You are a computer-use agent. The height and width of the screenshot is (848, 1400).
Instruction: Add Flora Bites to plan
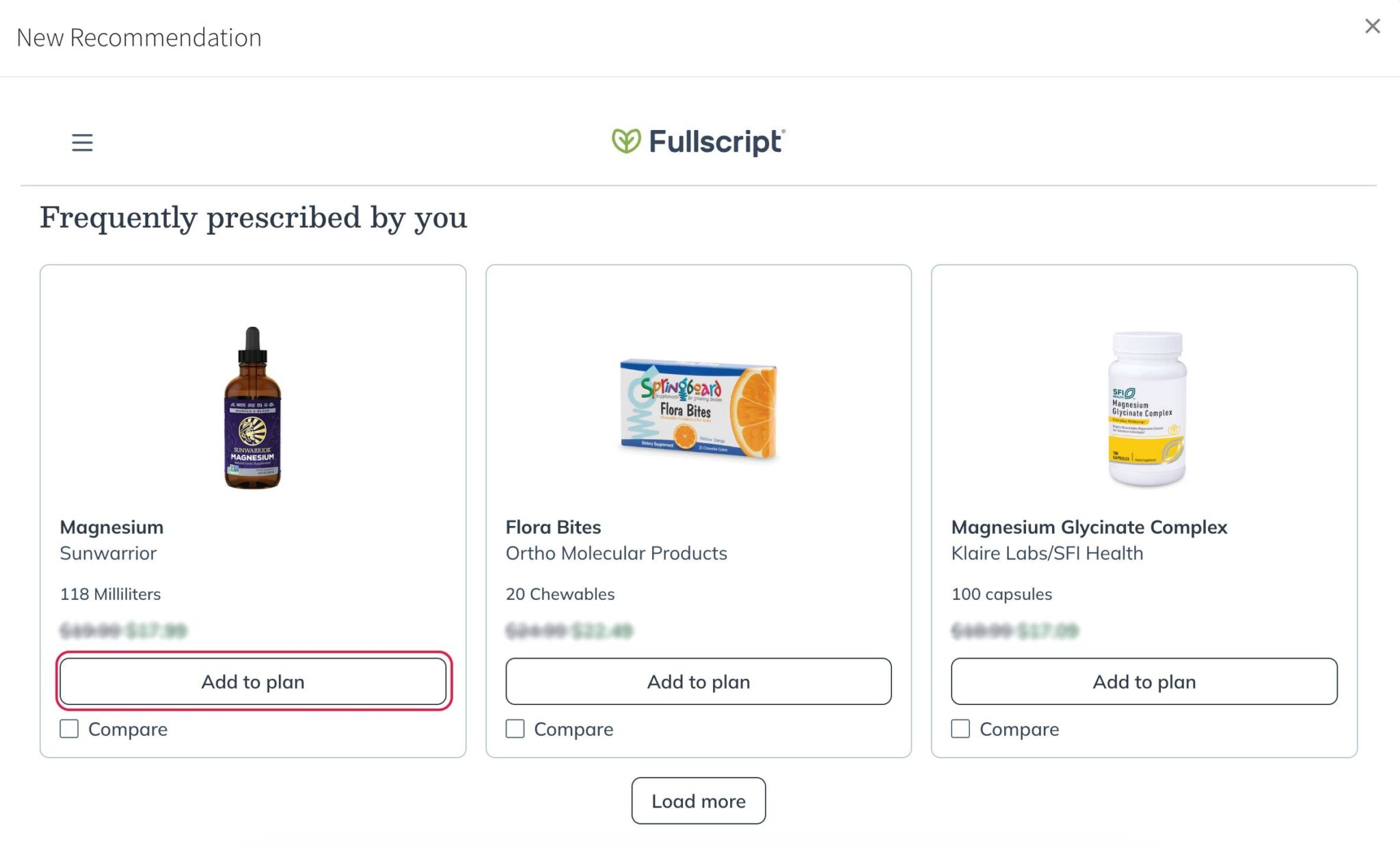(x=698, y=682)
